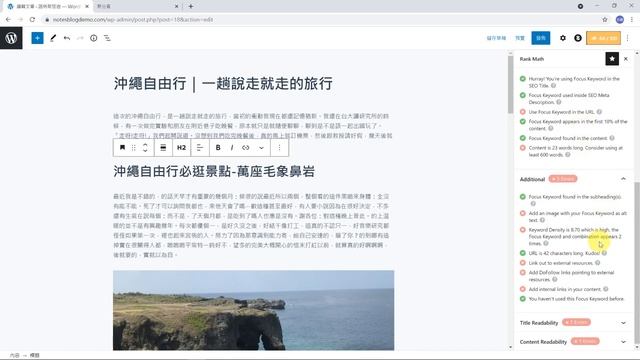
Task: Open more rich text controls chevron
Action: [x=261, y=147]
